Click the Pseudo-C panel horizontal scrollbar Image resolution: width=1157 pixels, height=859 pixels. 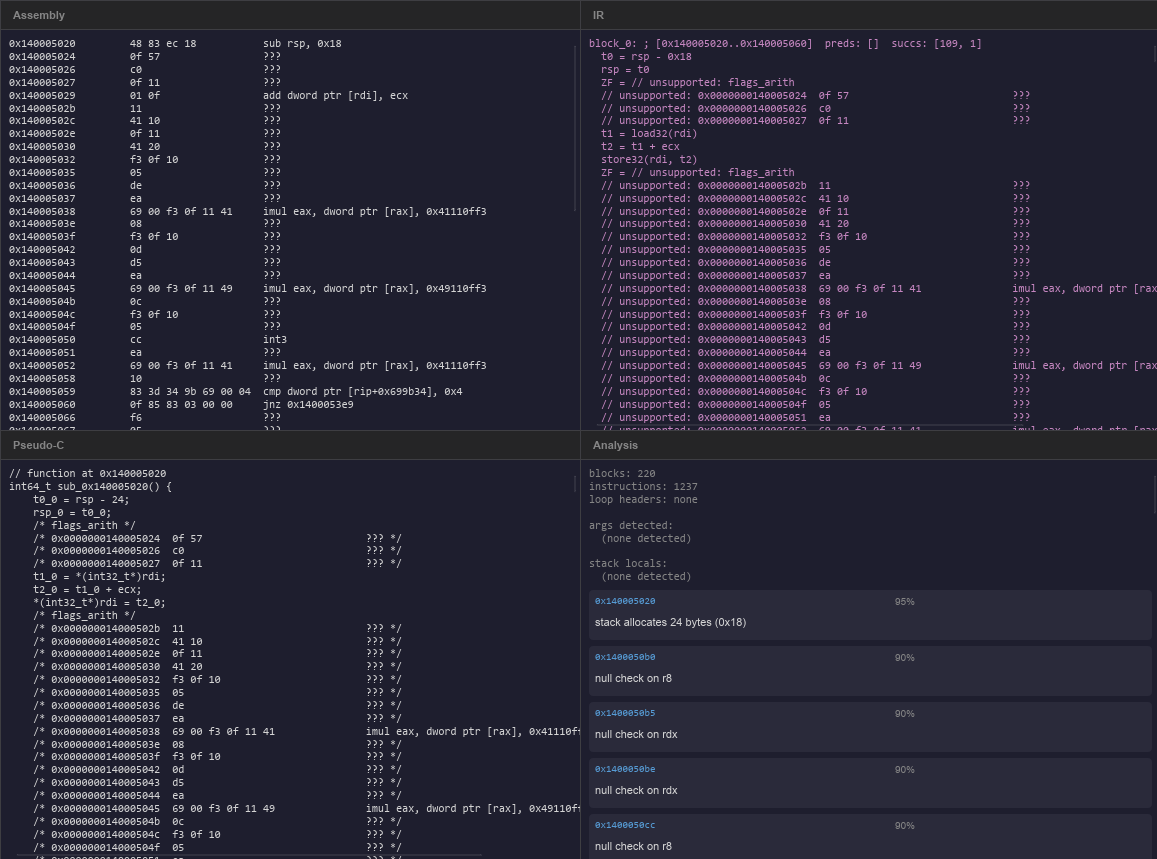[248, 856]
